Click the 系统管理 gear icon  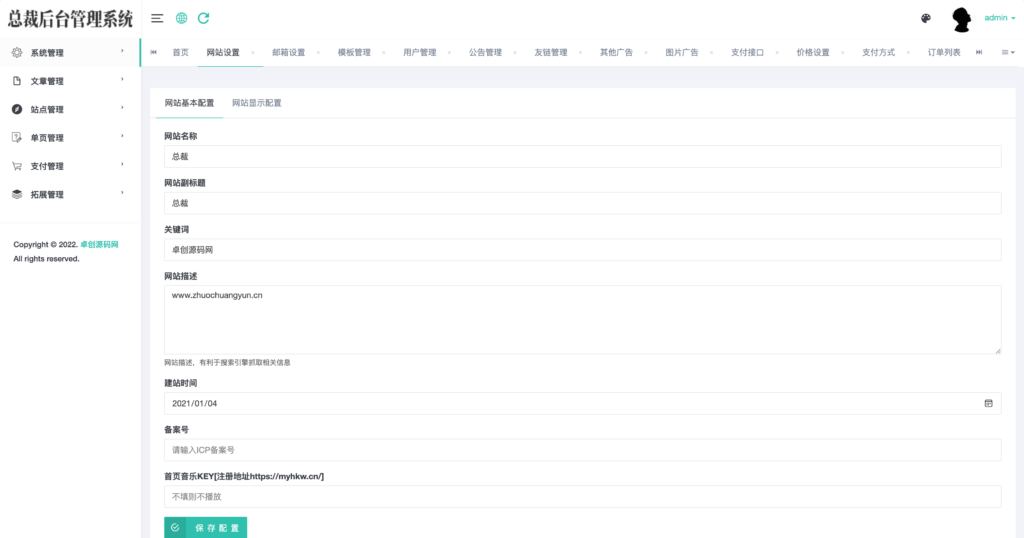coord(17,52)
